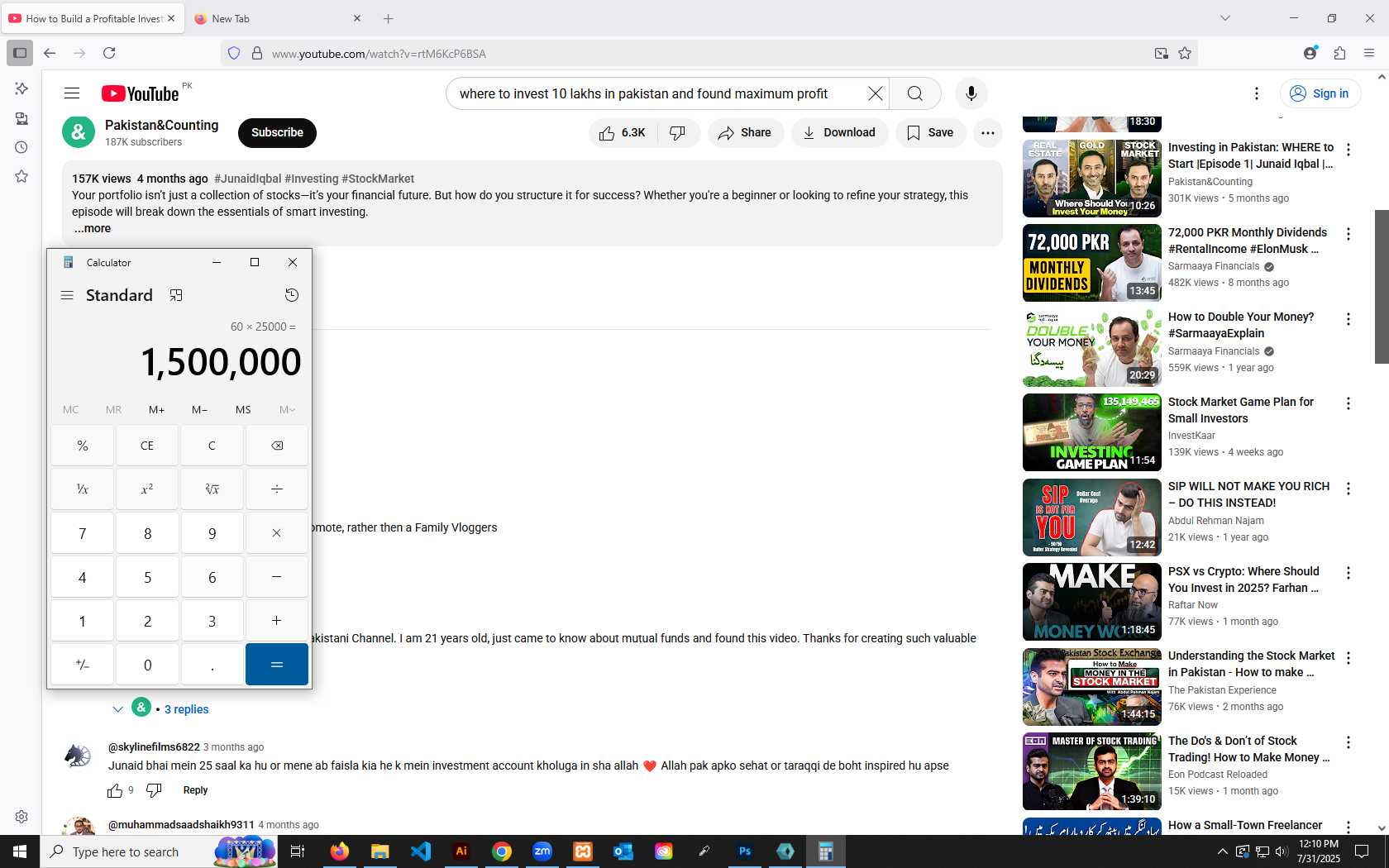This screenshot has width=1389, height=868.
Task: Open options for 72,000 PKR Monthly Dividends video
Action: coord(1348,234)
